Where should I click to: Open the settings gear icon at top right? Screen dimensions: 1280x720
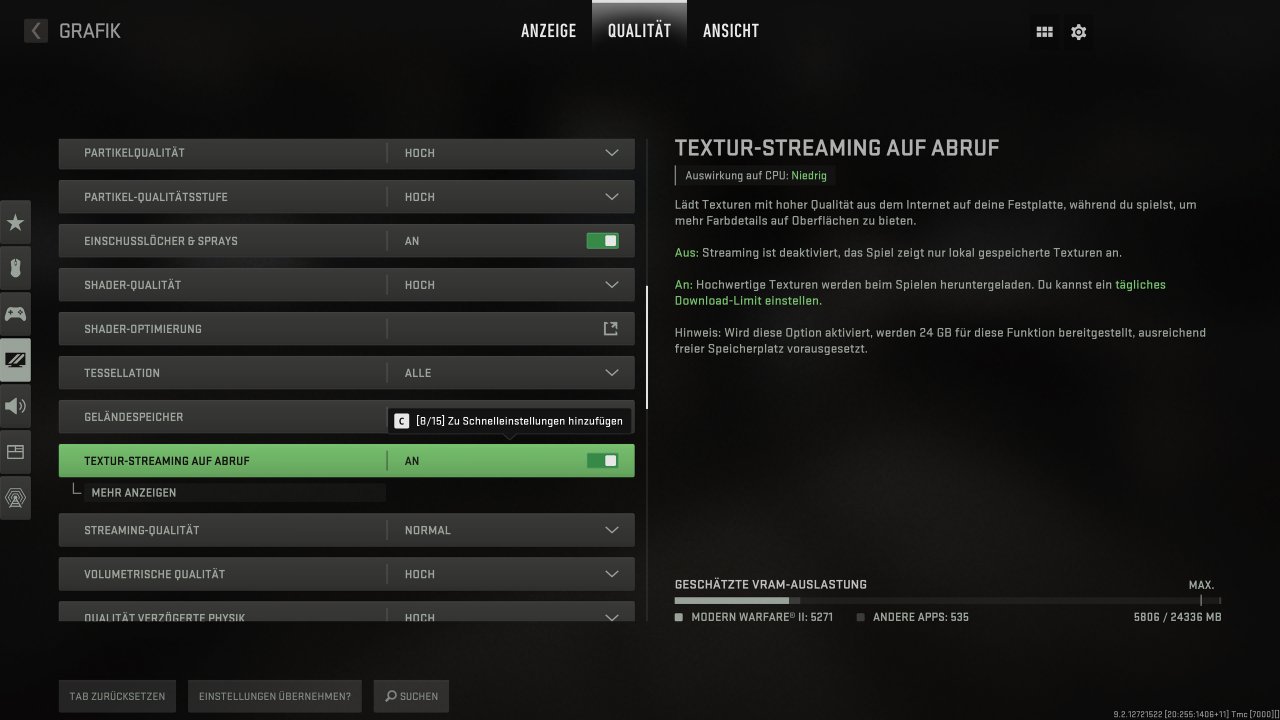[1078, 32]
